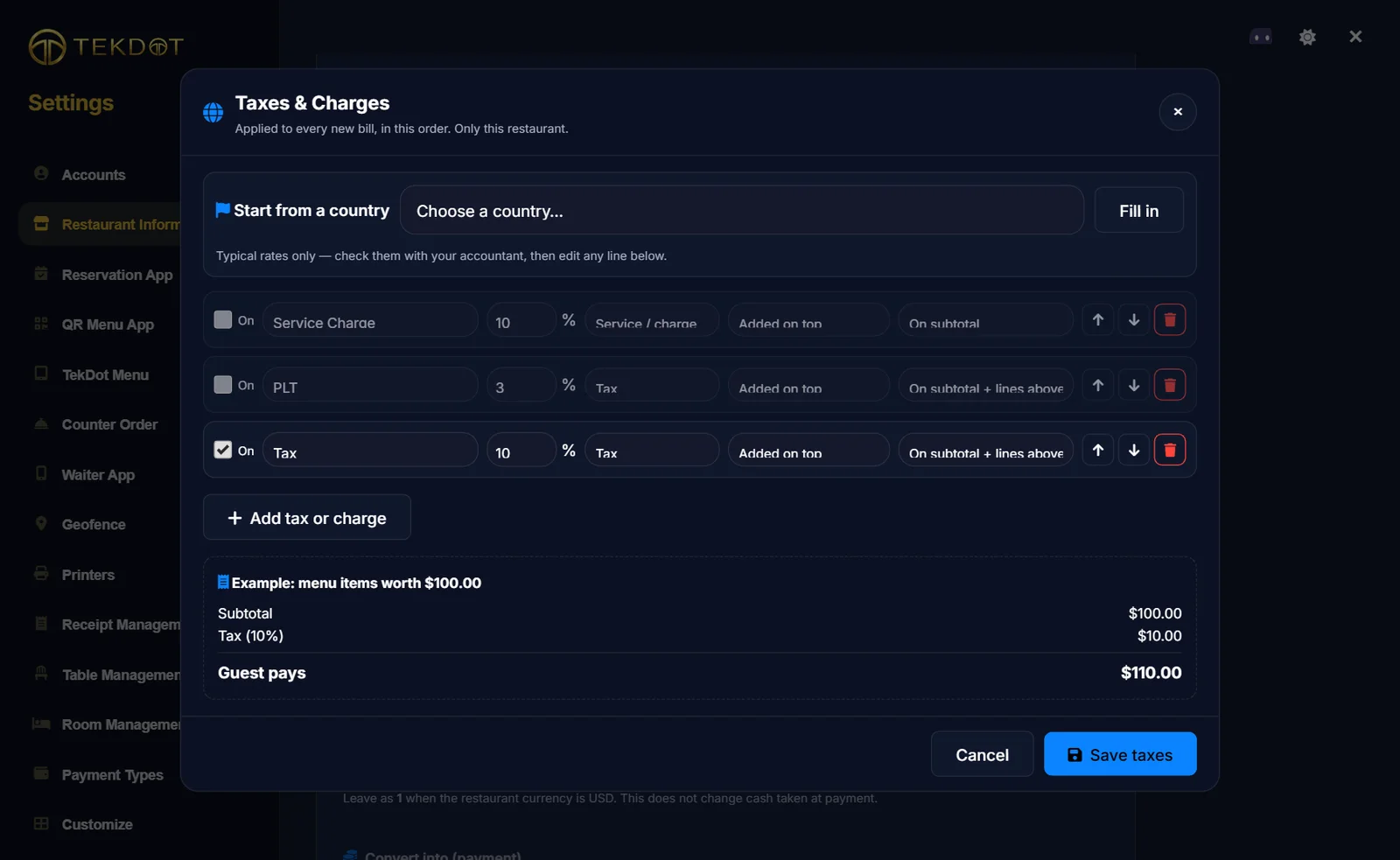Open PLT row 'Added on top' dropdown

click(x=808, y=385)
